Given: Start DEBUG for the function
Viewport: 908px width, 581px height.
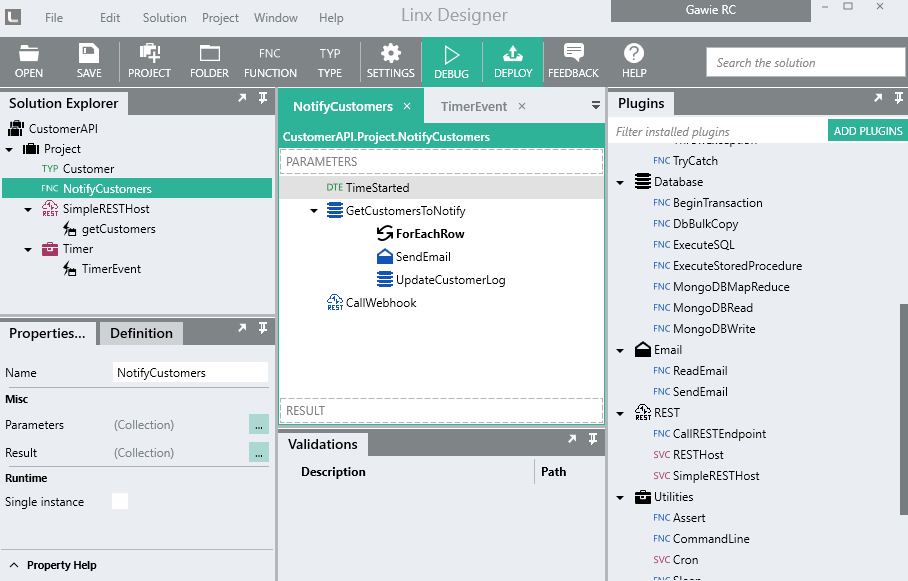Looking at the screenshot, I should [452, 62].
